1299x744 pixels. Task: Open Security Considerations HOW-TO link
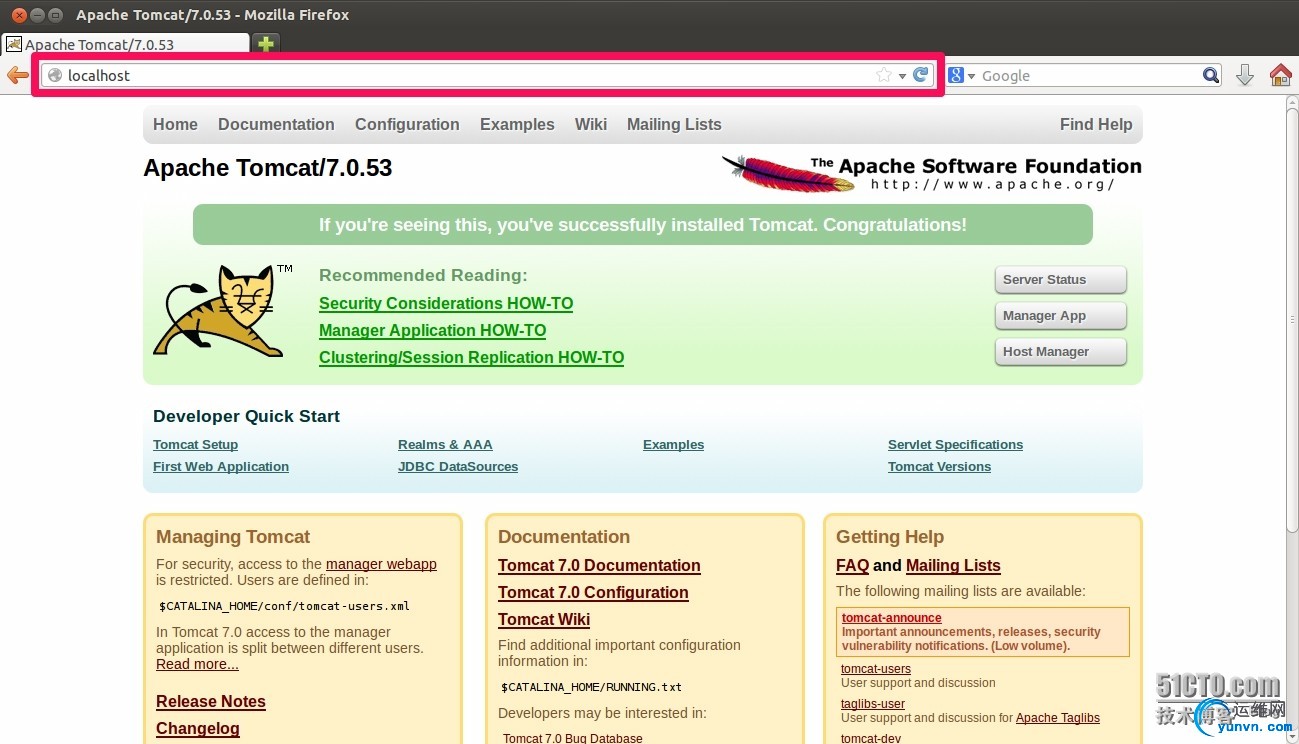coord(446,303)
